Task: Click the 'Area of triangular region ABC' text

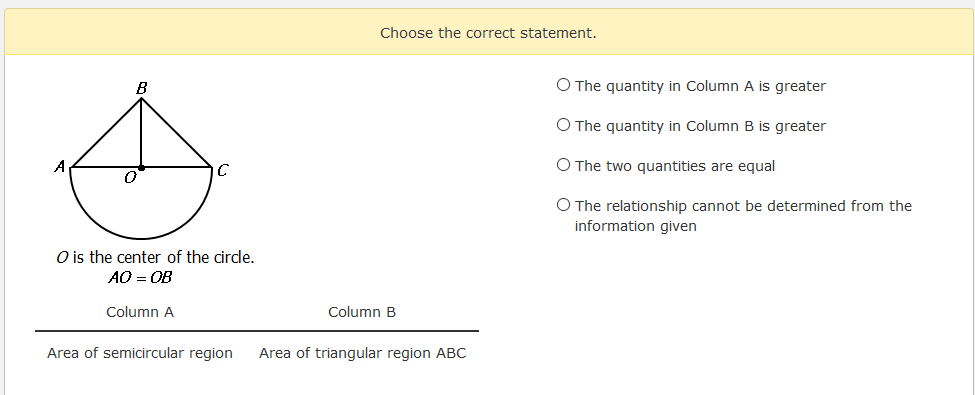Action: pos(363,353)
